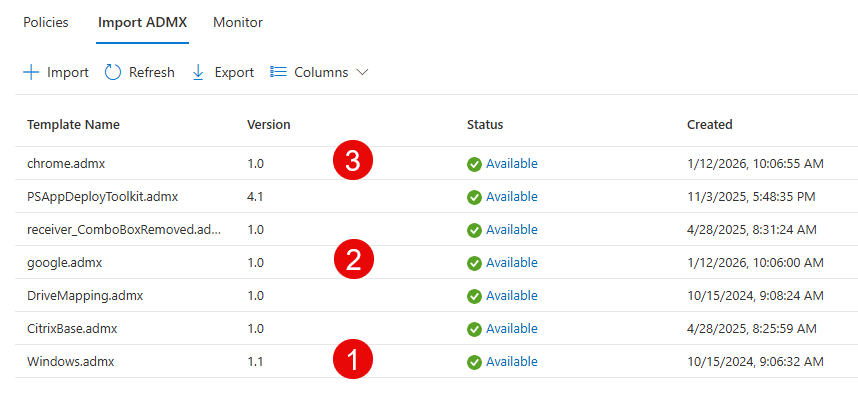Viewport: 858px width, 397px height.
Task: Click the Export download arrow icon
Action: (199, 73)
